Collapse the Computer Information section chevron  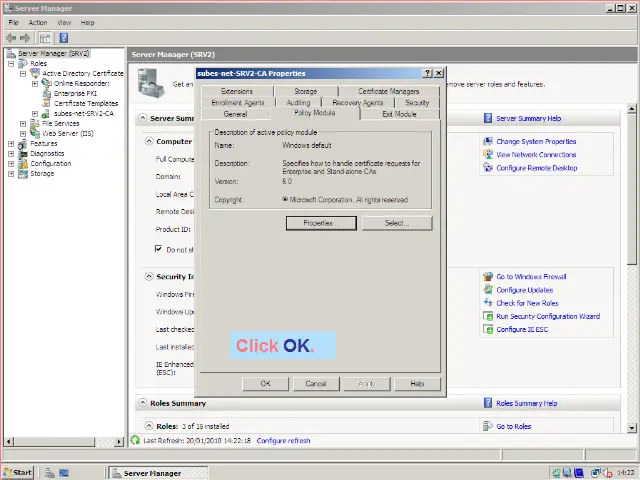[x=148, y=141]
